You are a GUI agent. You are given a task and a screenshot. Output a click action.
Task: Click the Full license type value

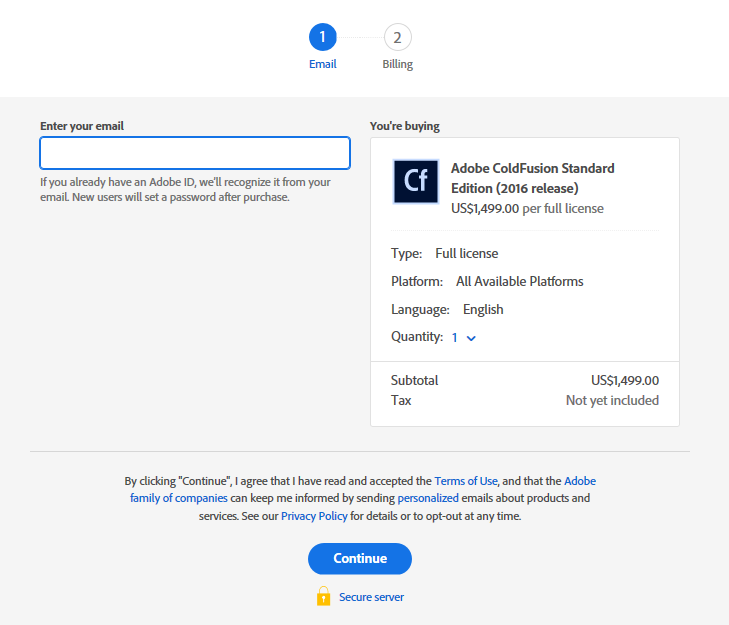[466, 253]
